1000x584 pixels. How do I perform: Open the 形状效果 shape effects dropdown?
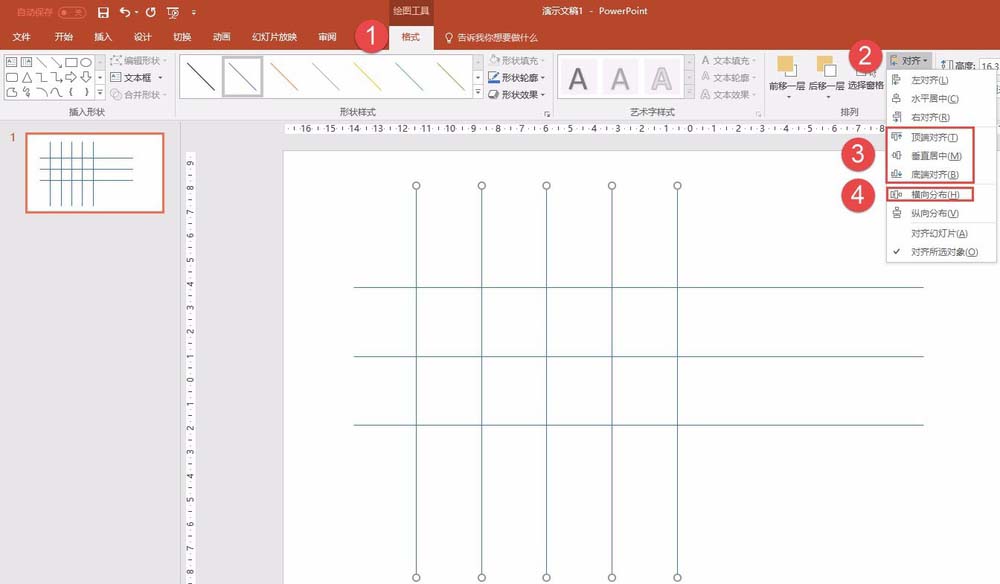(543, 95)
